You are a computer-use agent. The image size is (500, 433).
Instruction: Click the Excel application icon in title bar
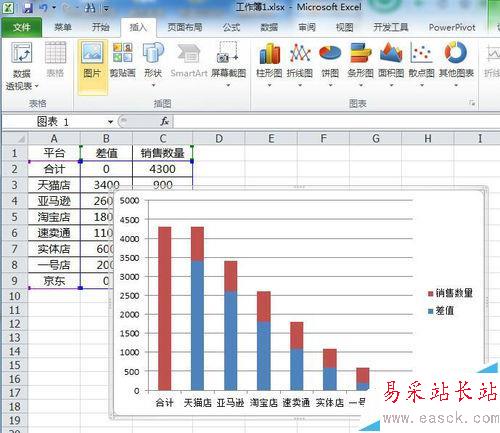8,8
